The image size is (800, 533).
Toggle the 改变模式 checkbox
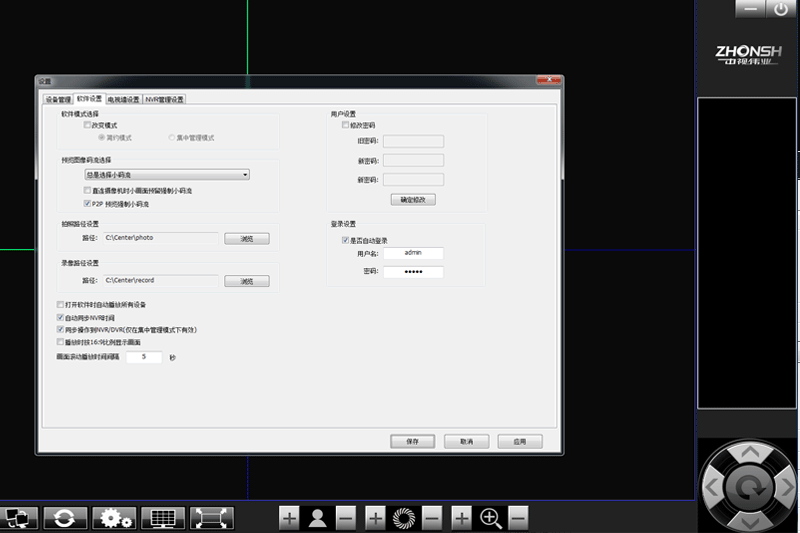87,125
